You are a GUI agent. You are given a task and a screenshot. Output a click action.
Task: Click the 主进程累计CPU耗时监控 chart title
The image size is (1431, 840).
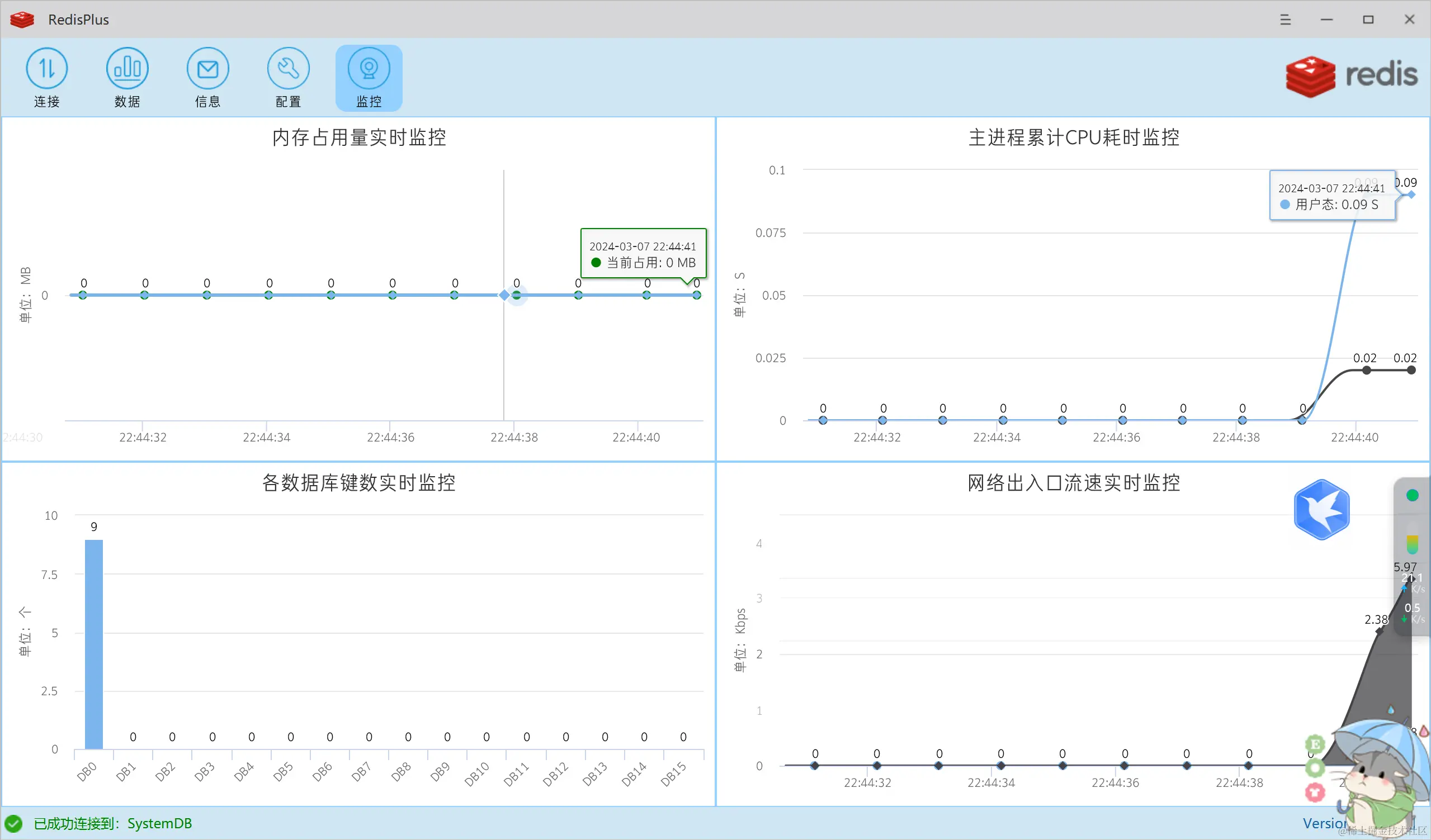click(1073, 137)
